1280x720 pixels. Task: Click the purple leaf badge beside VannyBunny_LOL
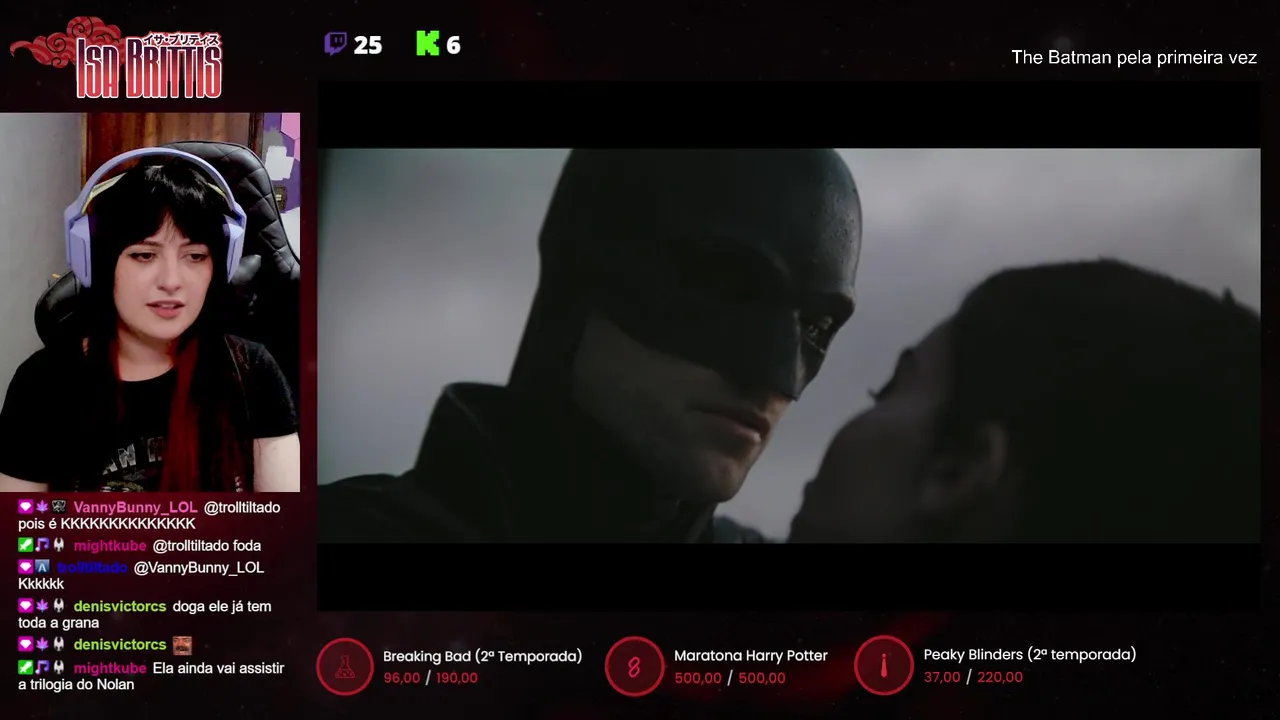pos(42,507)
